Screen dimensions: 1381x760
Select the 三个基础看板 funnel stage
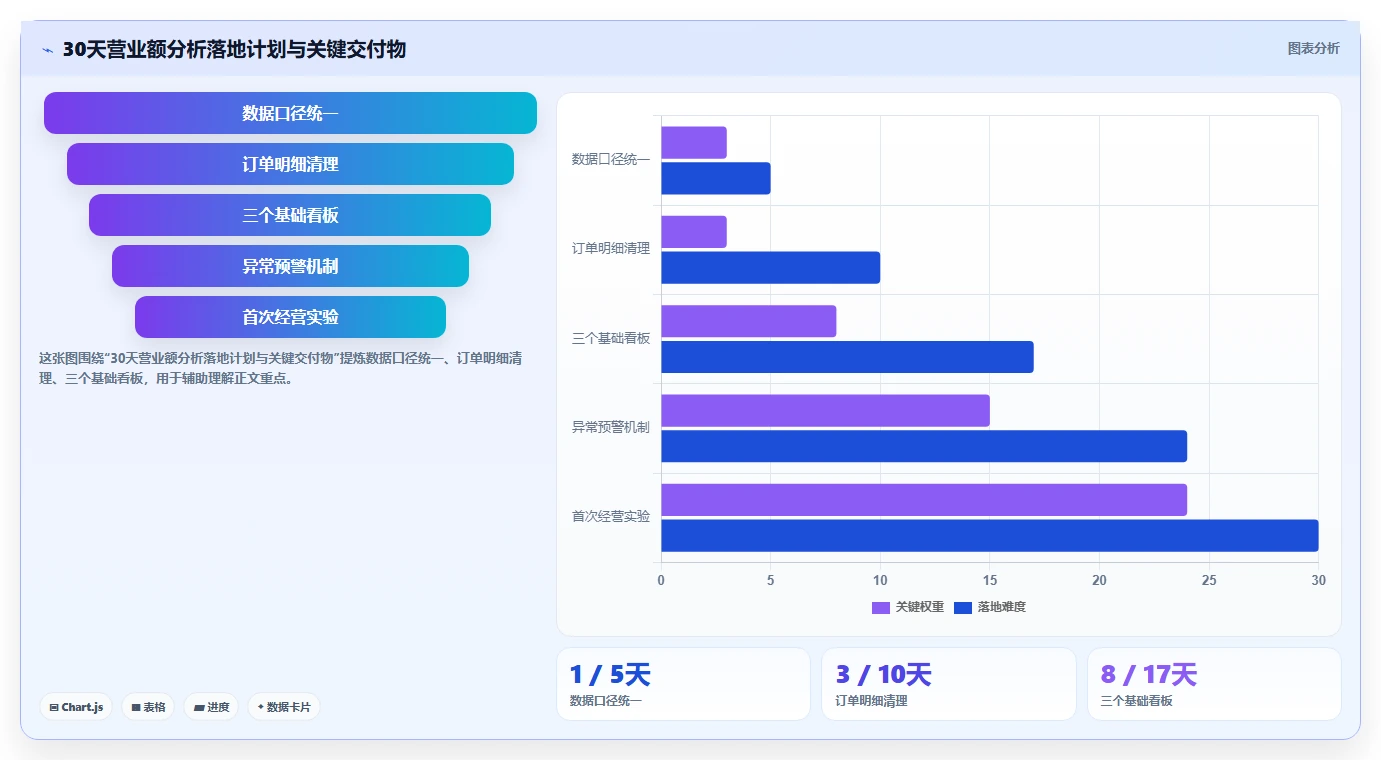290,215
